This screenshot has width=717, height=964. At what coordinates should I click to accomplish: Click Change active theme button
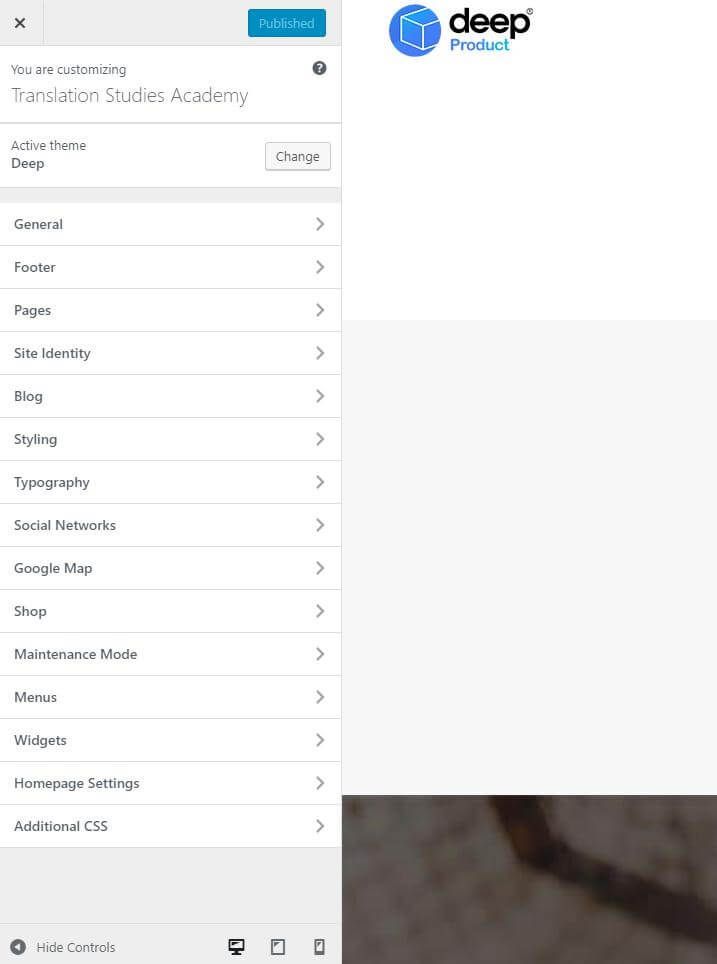[x=298, y=156]
